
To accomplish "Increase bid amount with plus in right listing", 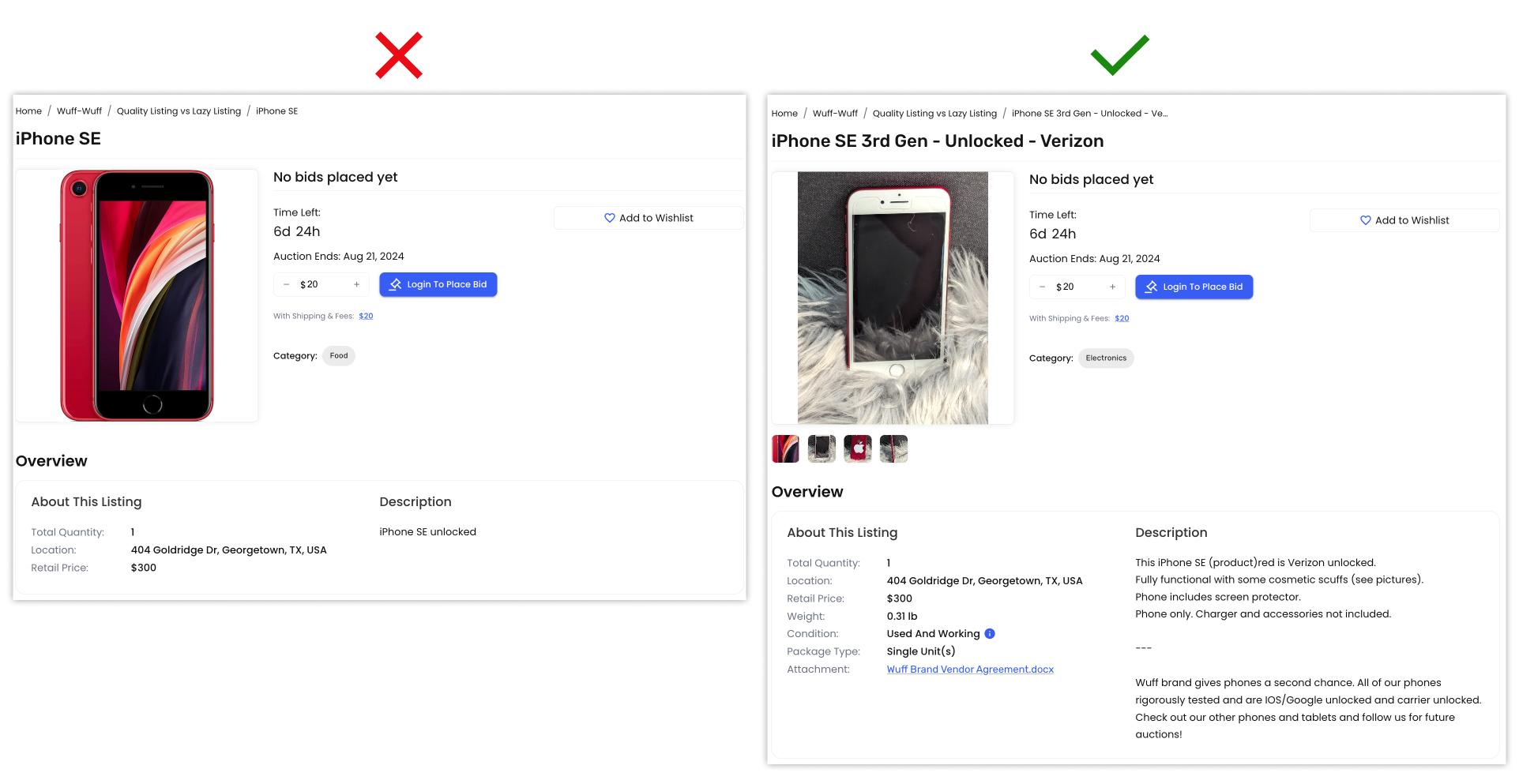I will coord(1113,287).
